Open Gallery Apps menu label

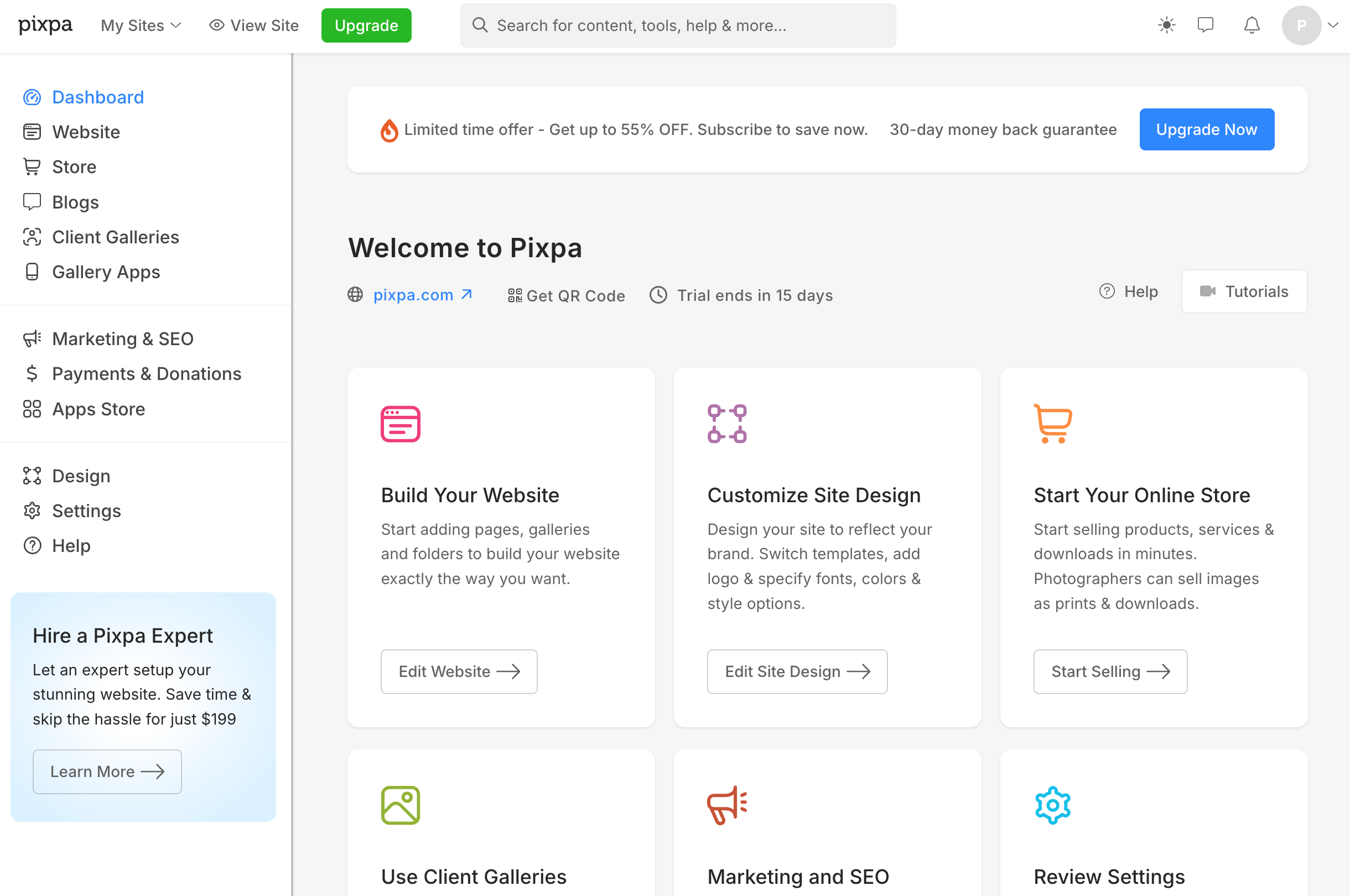(x=106, y=272)
